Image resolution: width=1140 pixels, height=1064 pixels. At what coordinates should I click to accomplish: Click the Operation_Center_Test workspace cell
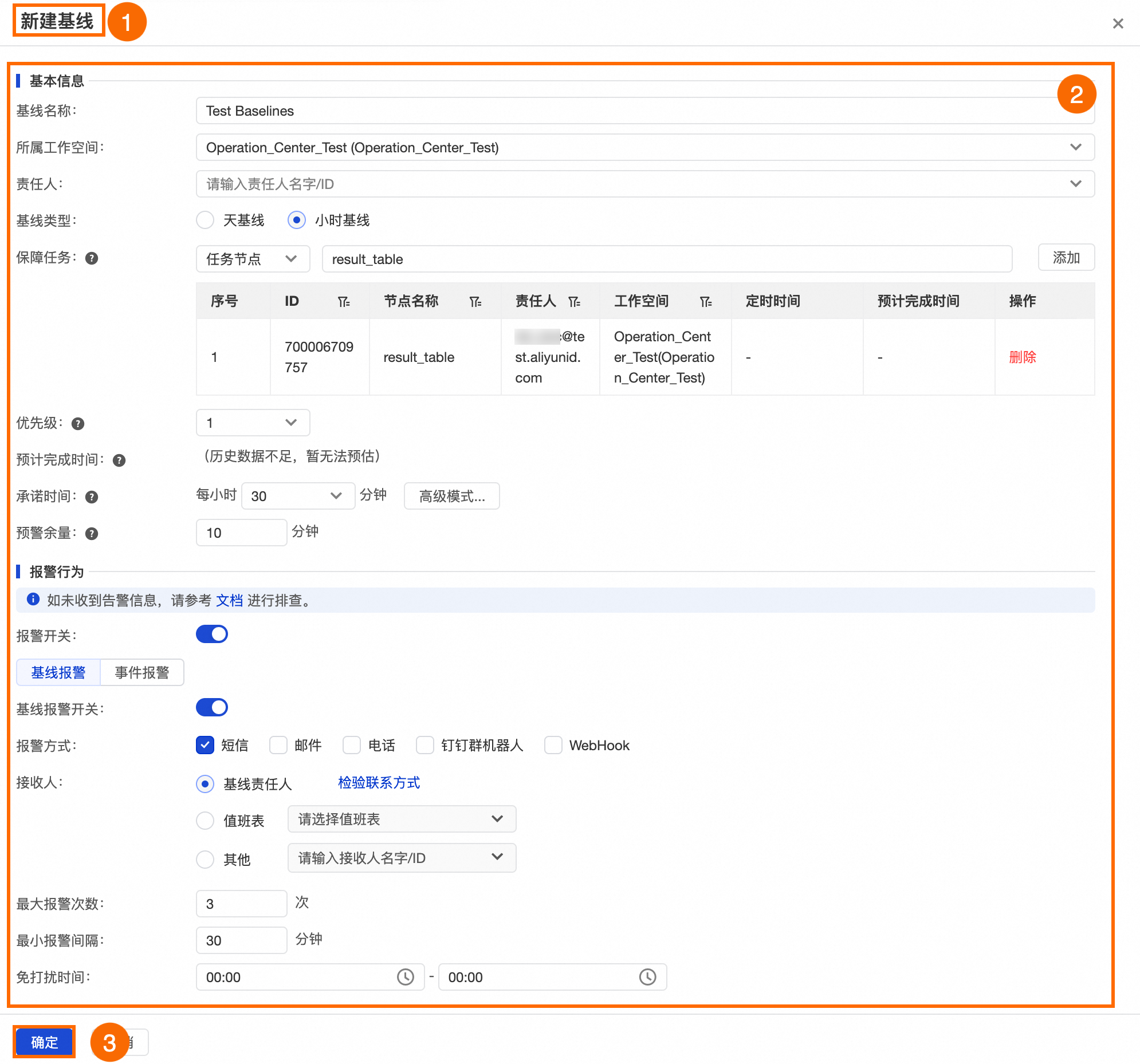point(665,357)
